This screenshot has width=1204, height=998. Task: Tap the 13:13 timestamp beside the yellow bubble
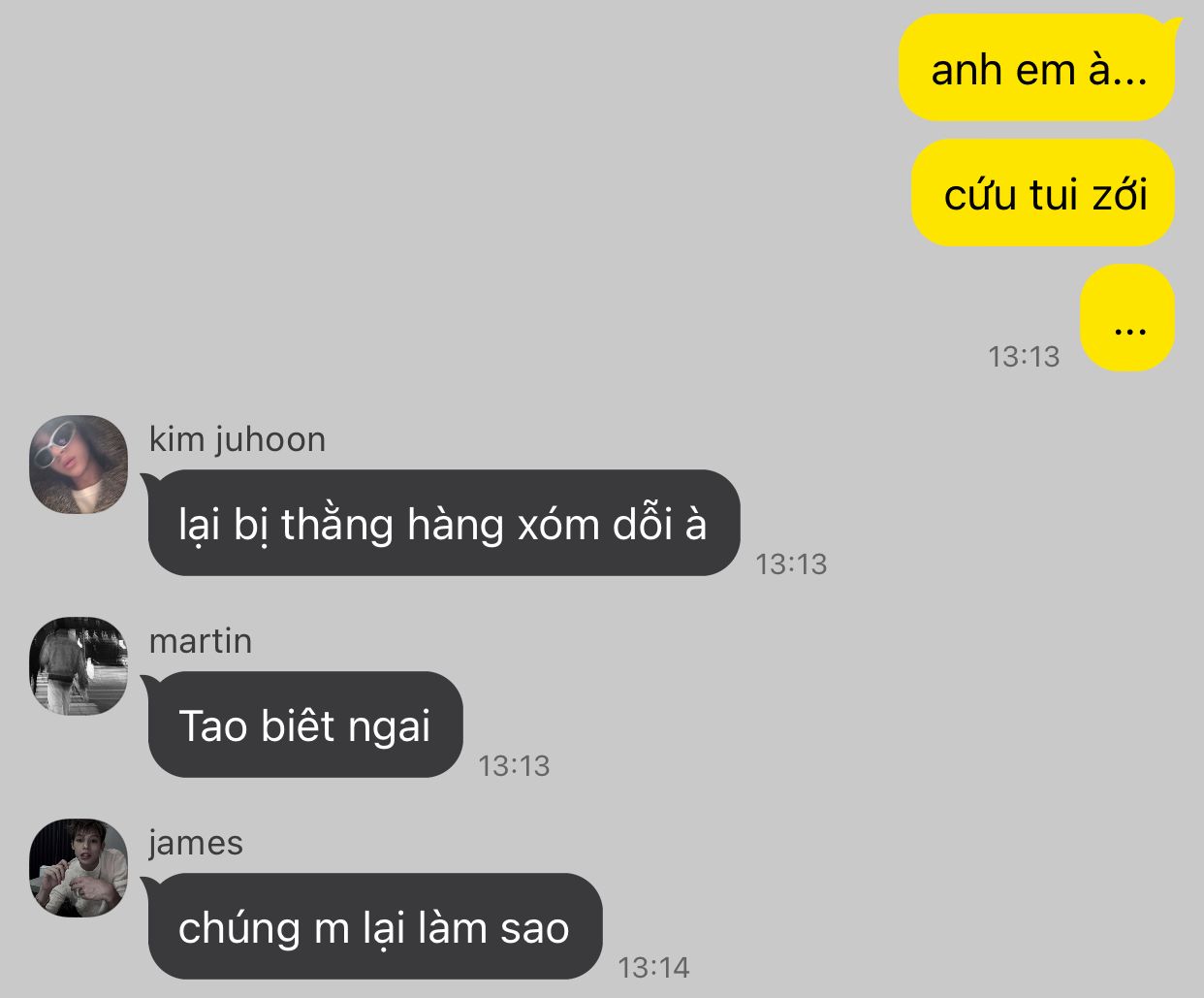click(1024, 357)
